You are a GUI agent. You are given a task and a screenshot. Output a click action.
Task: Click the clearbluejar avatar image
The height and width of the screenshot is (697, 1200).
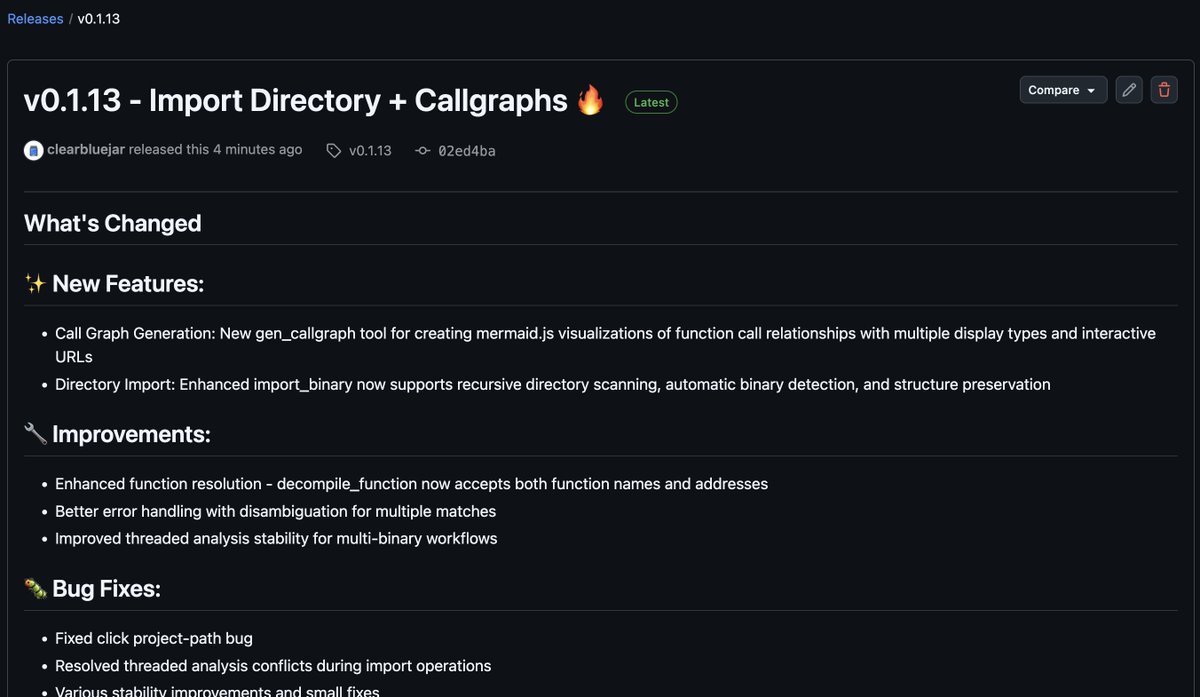pyautogui.click(x=33, y=151)
